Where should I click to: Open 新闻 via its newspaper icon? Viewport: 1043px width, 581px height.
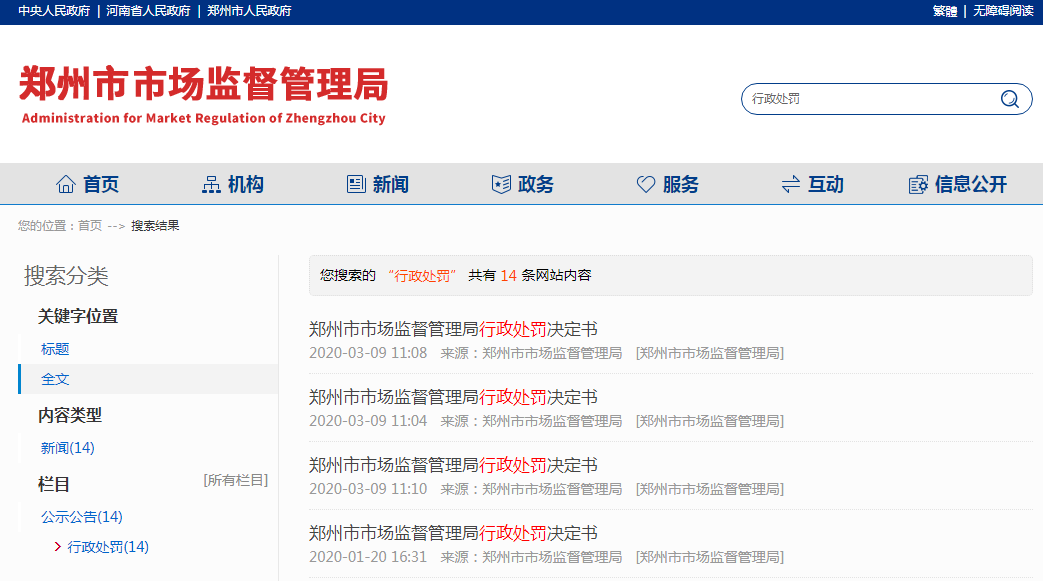pyautogui.click(x=356, y=183)
